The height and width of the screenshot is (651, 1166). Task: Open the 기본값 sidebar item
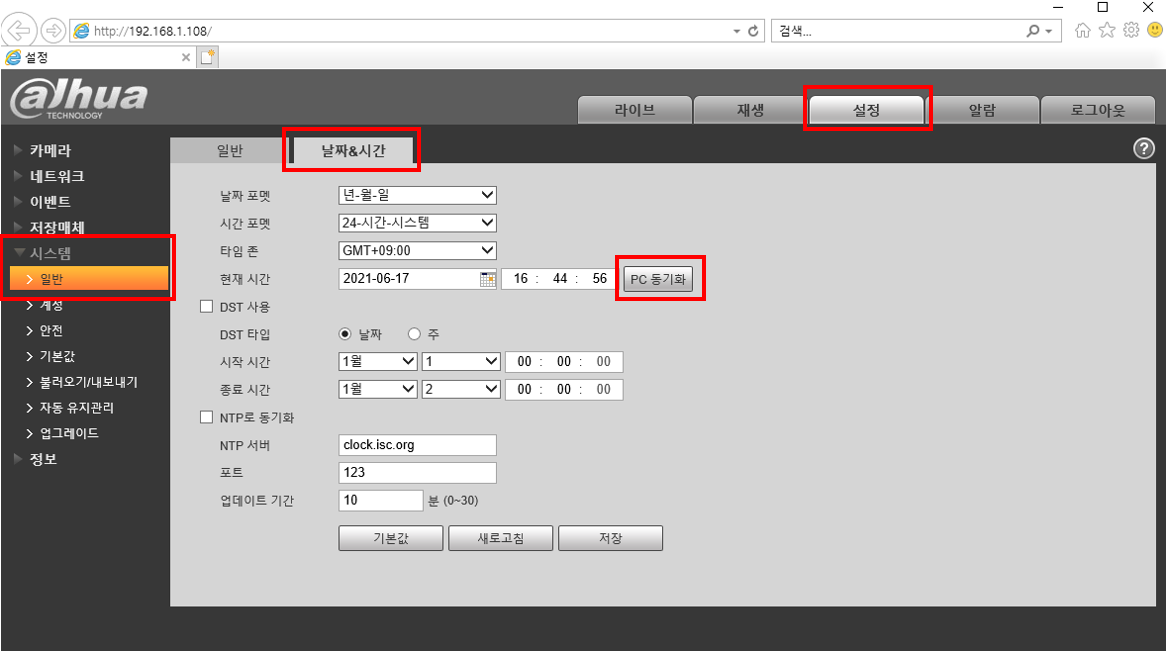(57, 356)
